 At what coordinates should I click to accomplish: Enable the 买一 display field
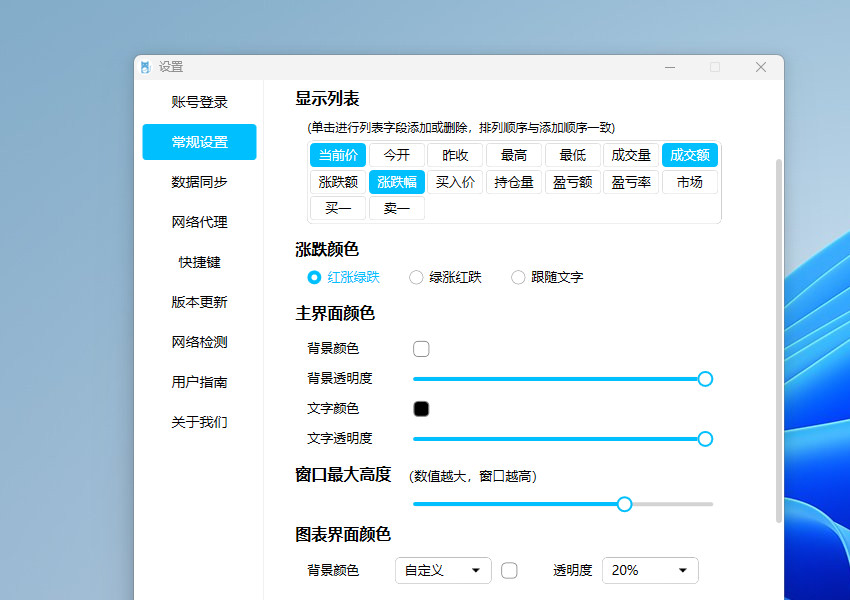[x=337, y=208]
